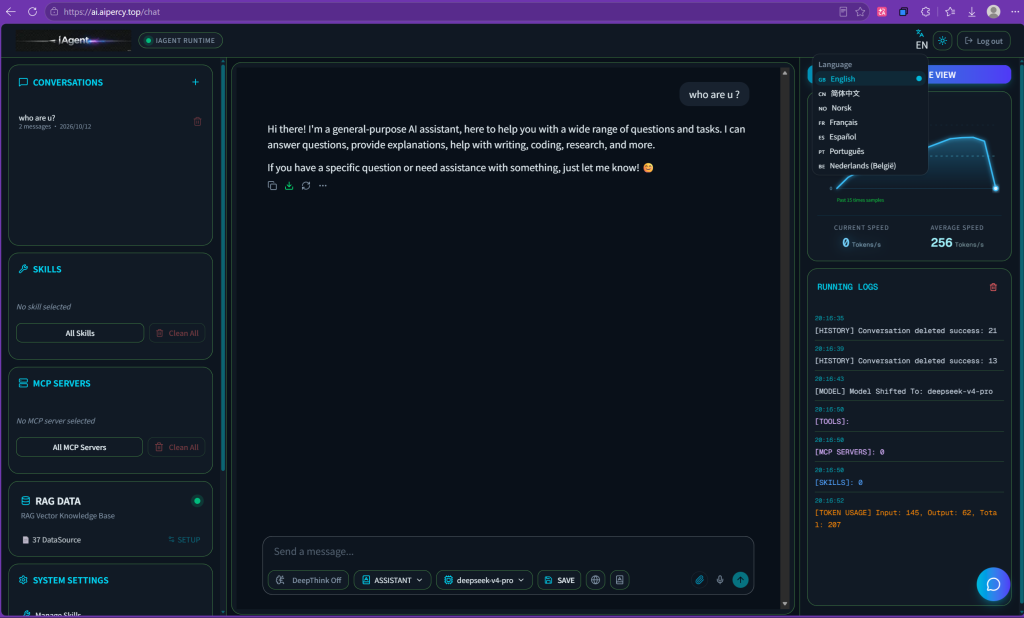Click the iAgent logo
Image resolution: width=1024 pixels, height=618 pixels.
(74, 41)
